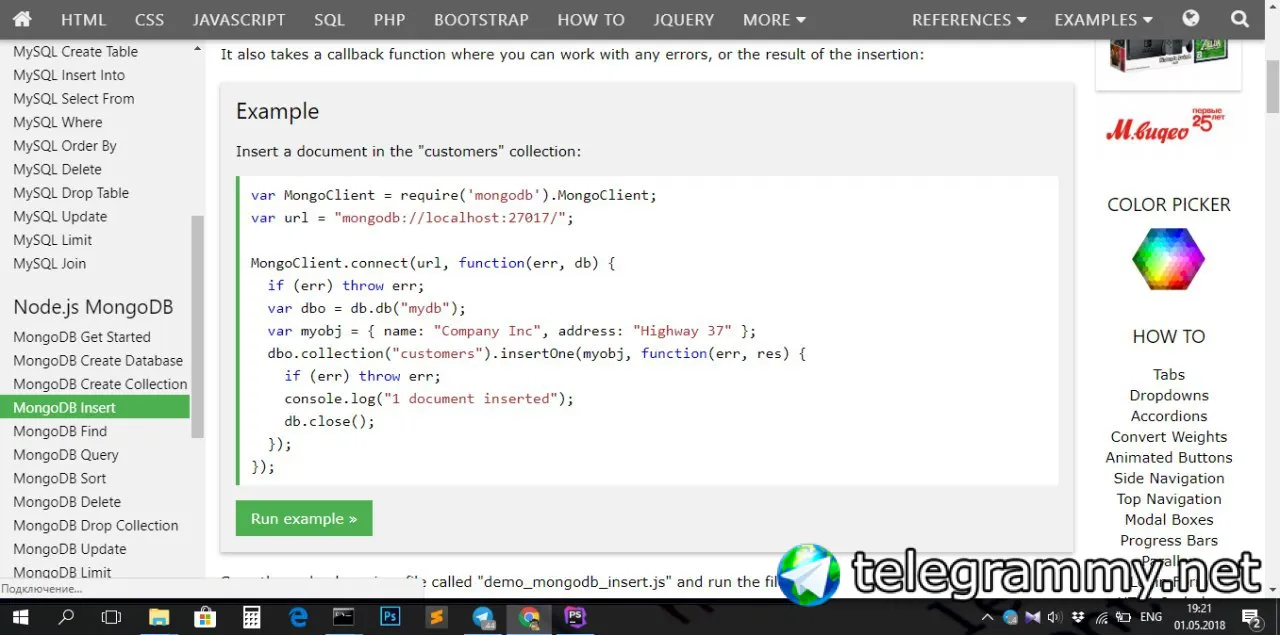1280x635 pixels.
Task: Open File Explorer from the taskbar
Action: coord(159,618)
